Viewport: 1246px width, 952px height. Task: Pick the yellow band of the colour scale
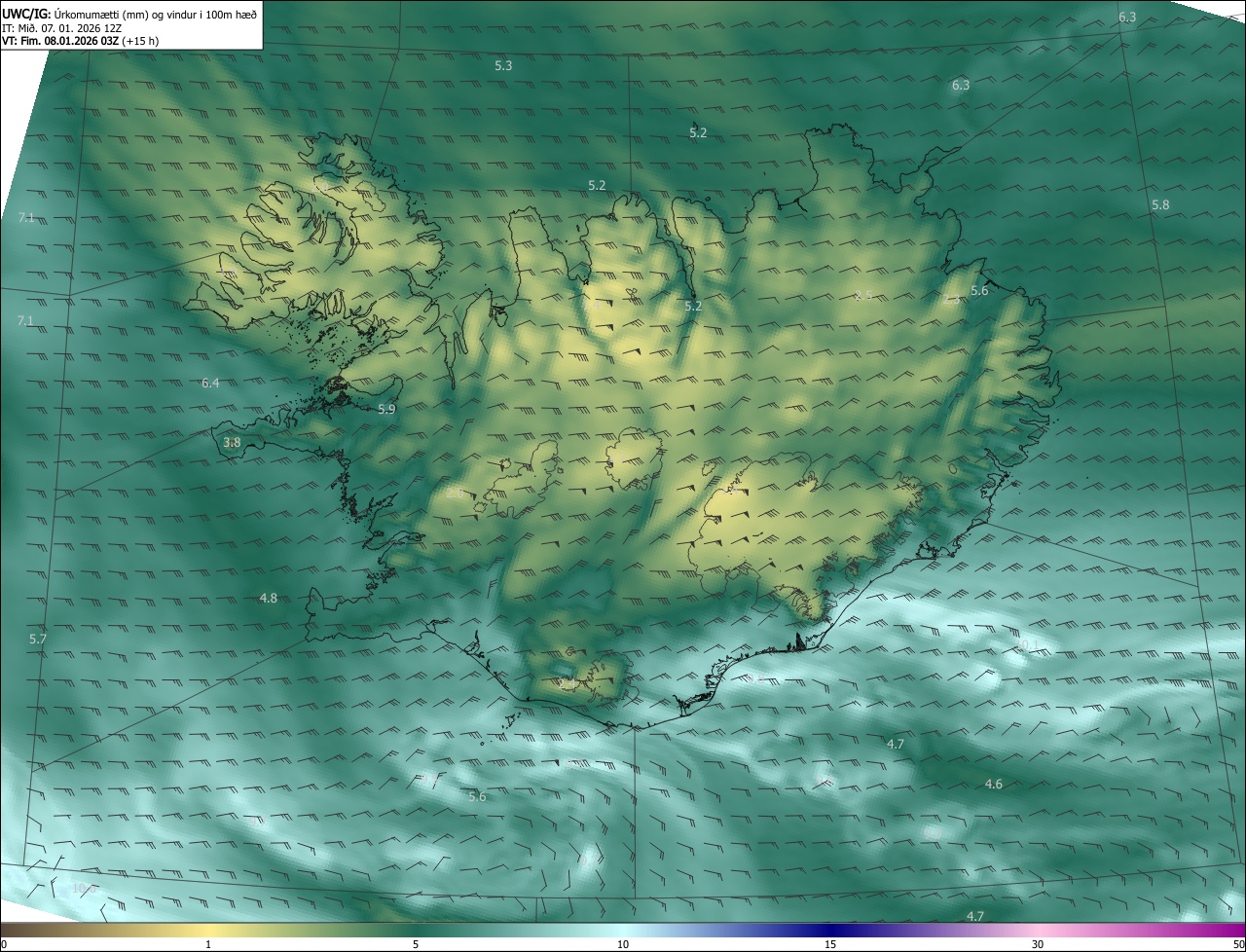(209, 931)
